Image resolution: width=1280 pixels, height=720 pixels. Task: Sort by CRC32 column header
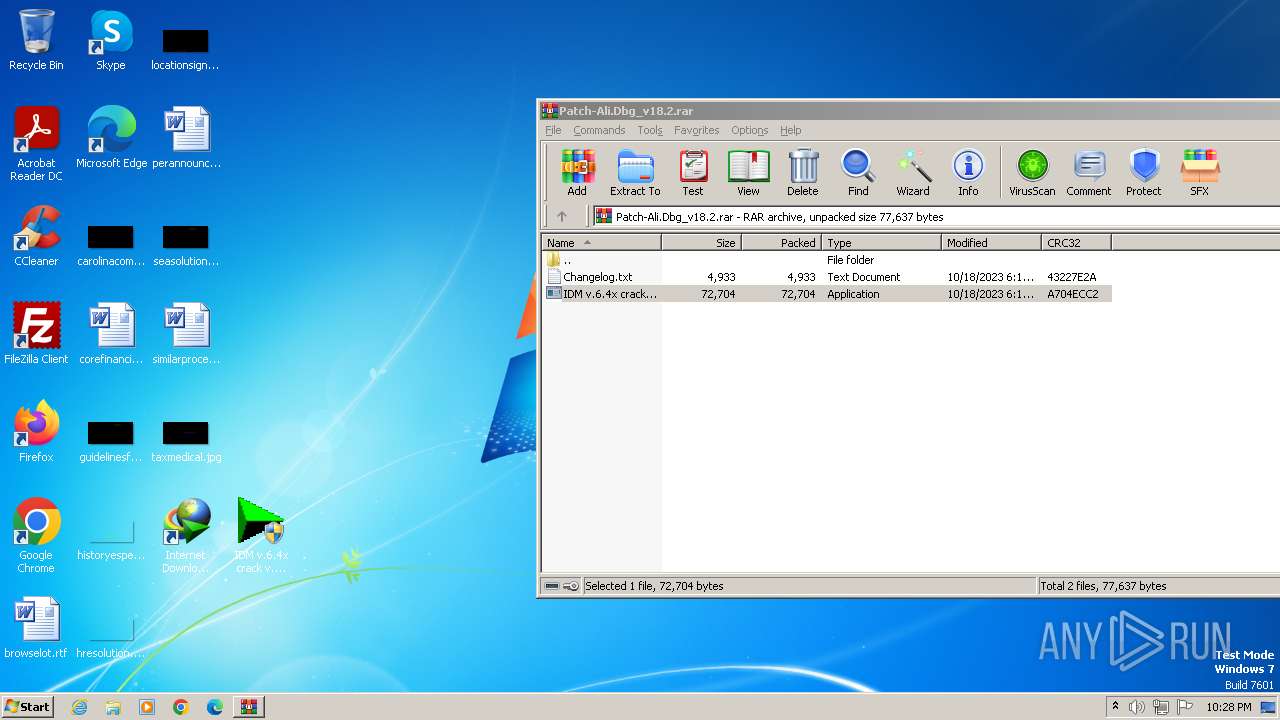1076,243
